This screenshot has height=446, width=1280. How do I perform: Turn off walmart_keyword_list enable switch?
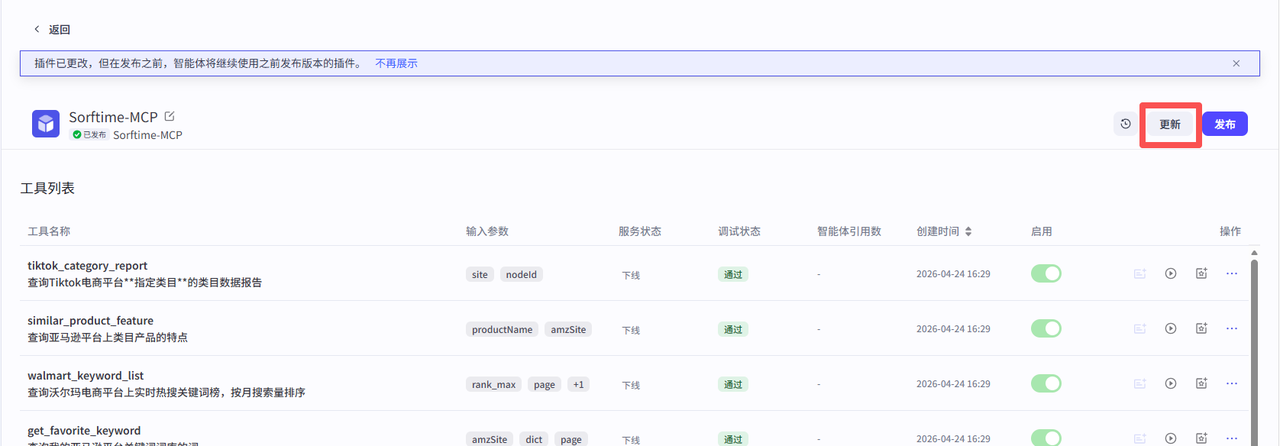click(x=1046, y=383)
